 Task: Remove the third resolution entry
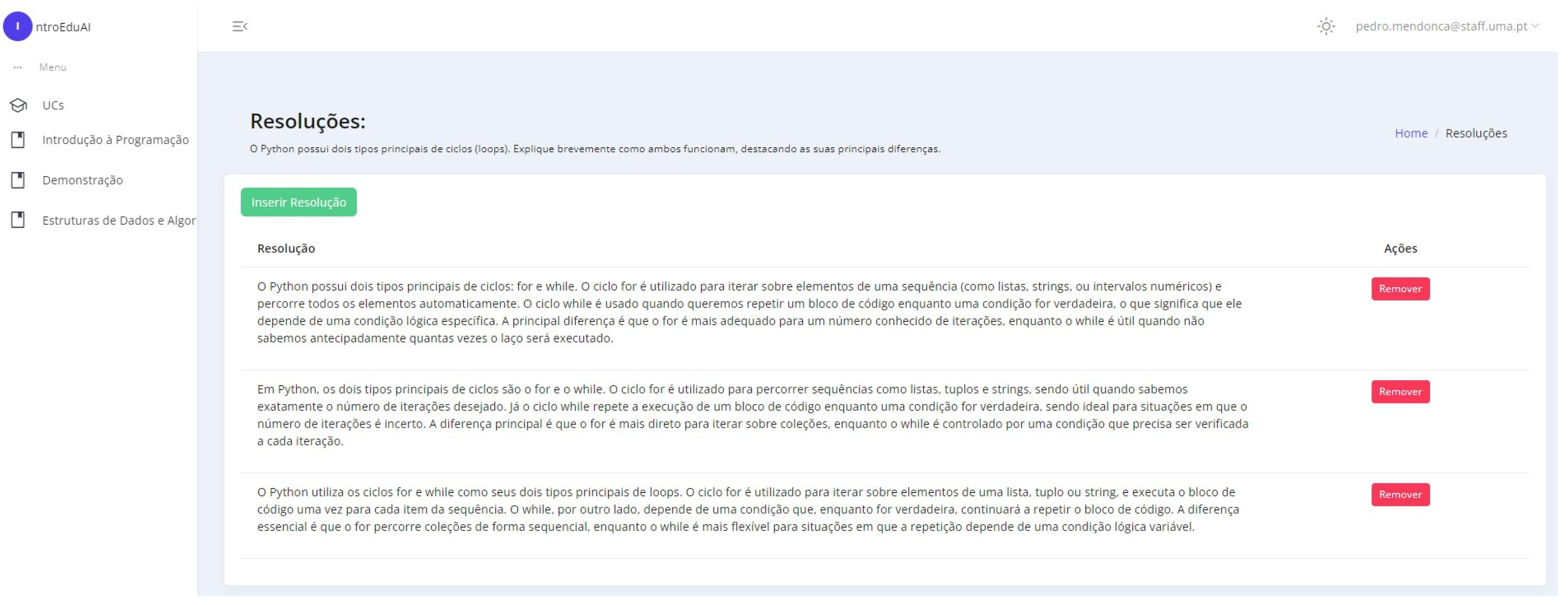[1400, 494]
